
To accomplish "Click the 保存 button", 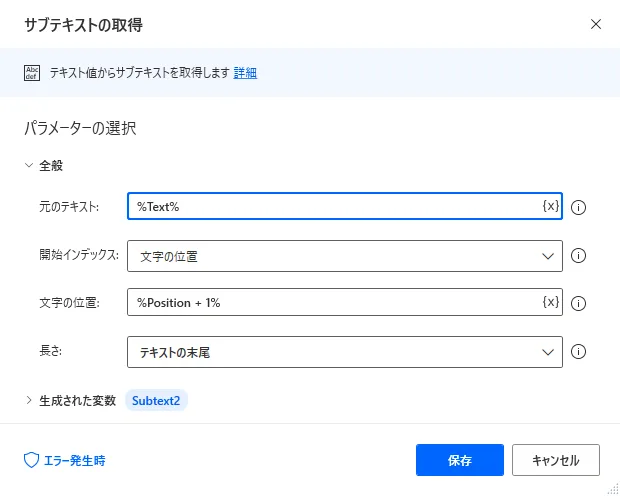I will point(460,461).
